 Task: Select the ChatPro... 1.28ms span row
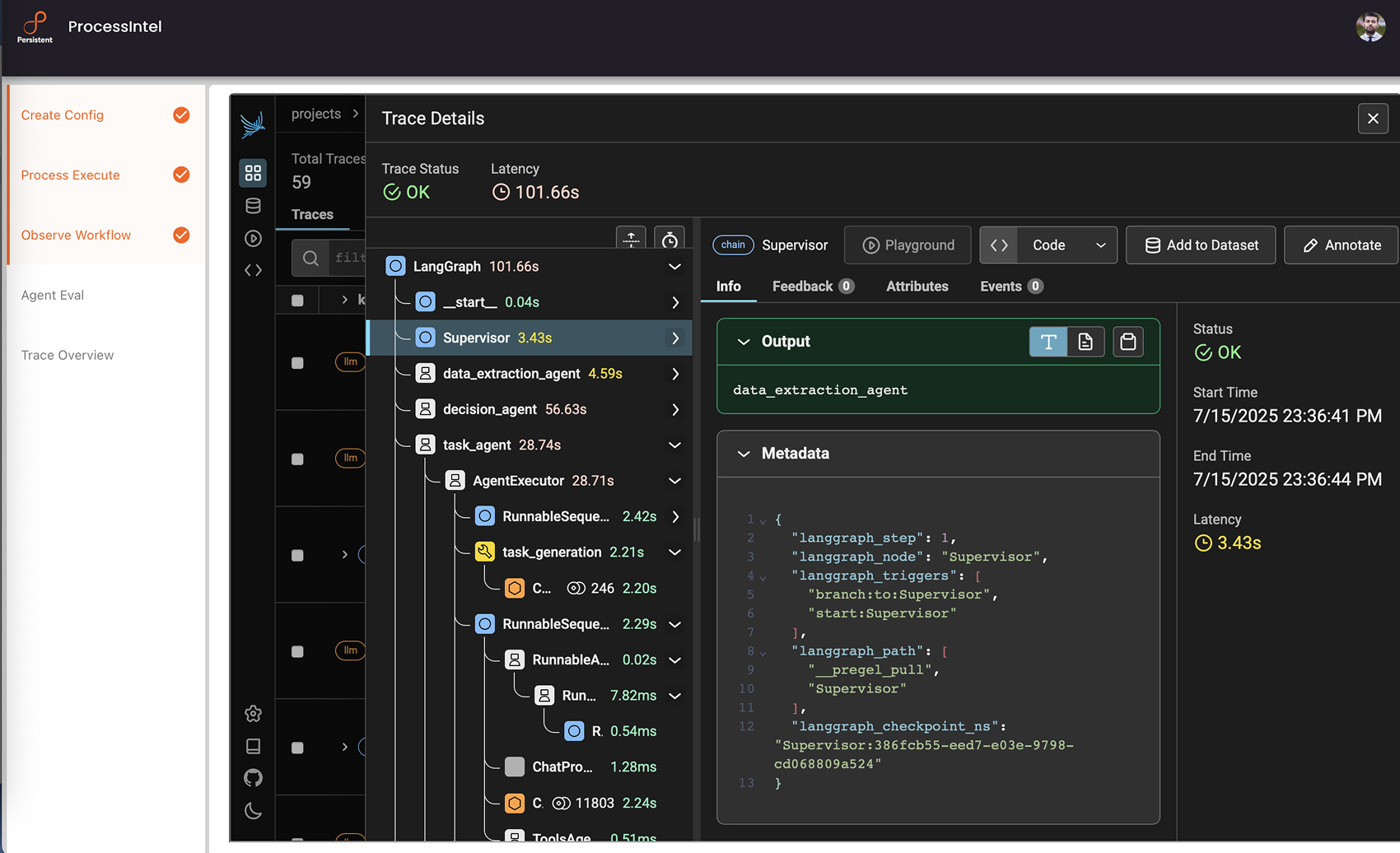click(530, 767)
